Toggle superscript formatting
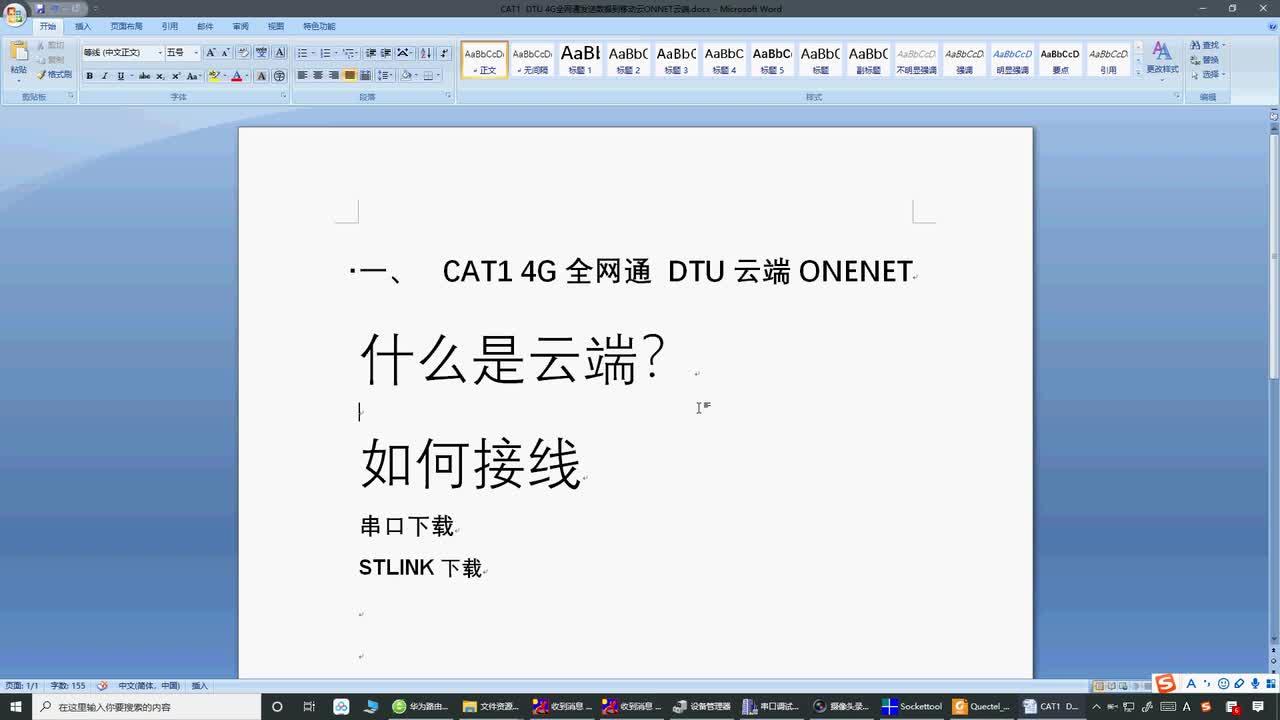This screenshot has height=720, width=1280. (176, 76)
